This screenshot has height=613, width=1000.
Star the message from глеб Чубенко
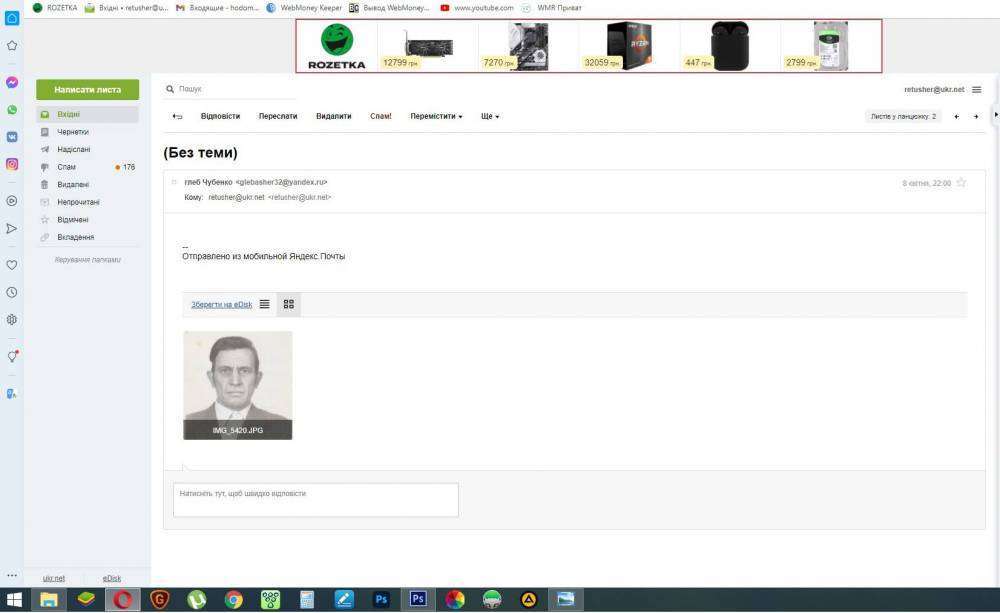(x=961, y=183)
